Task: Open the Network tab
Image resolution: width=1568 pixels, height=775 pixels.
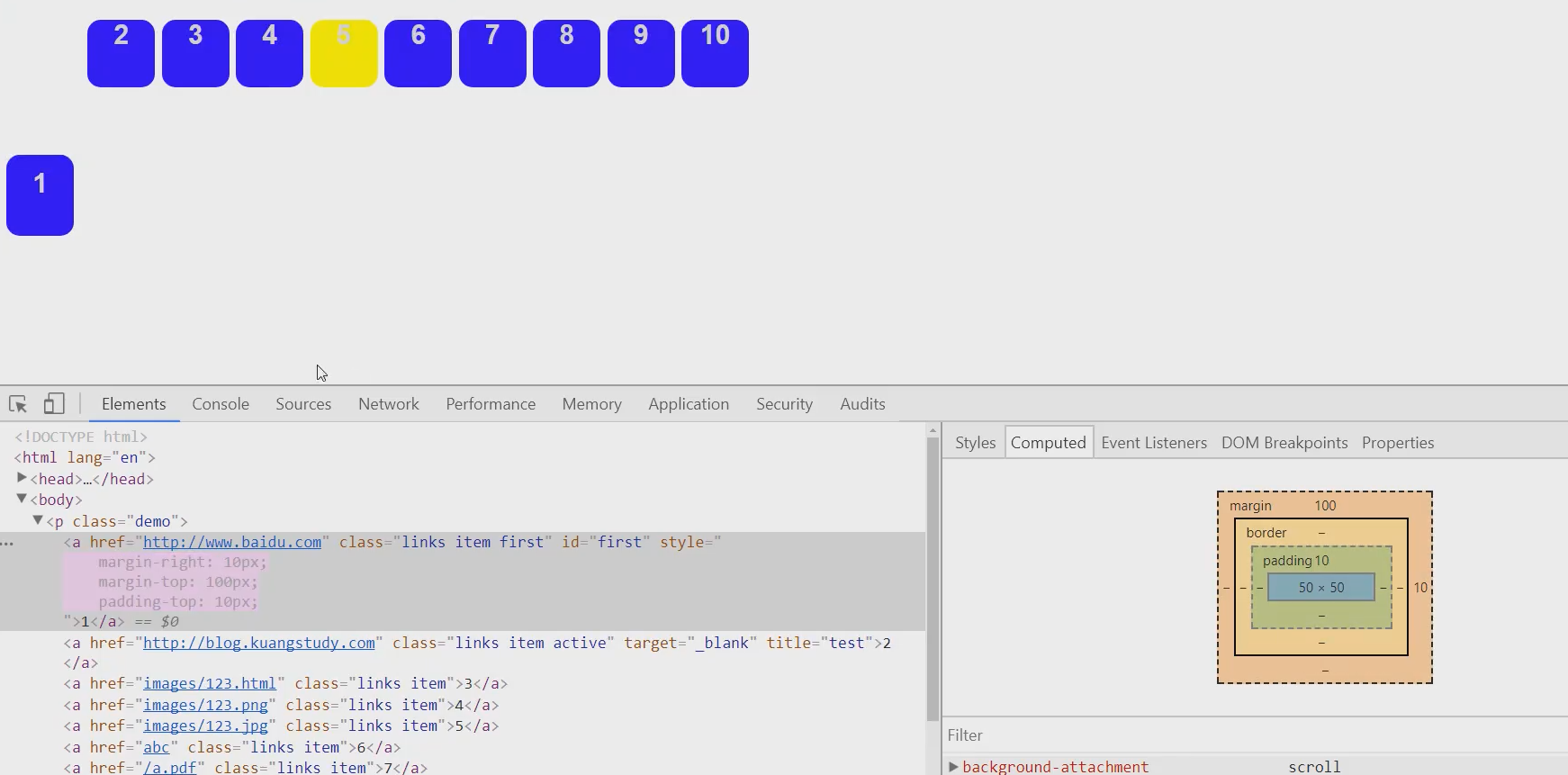Action: coord(389,404)
